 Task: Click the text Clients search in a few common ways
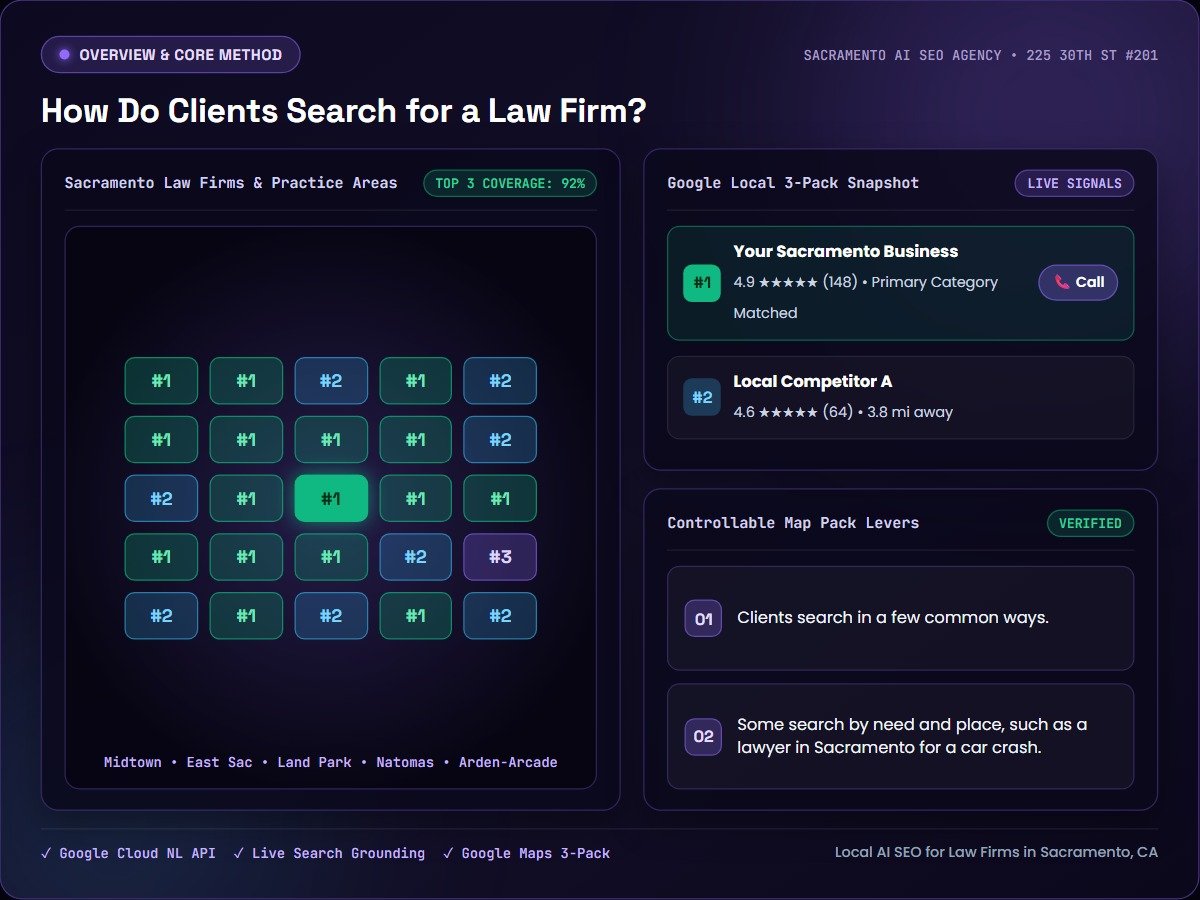tap(893, 618)
